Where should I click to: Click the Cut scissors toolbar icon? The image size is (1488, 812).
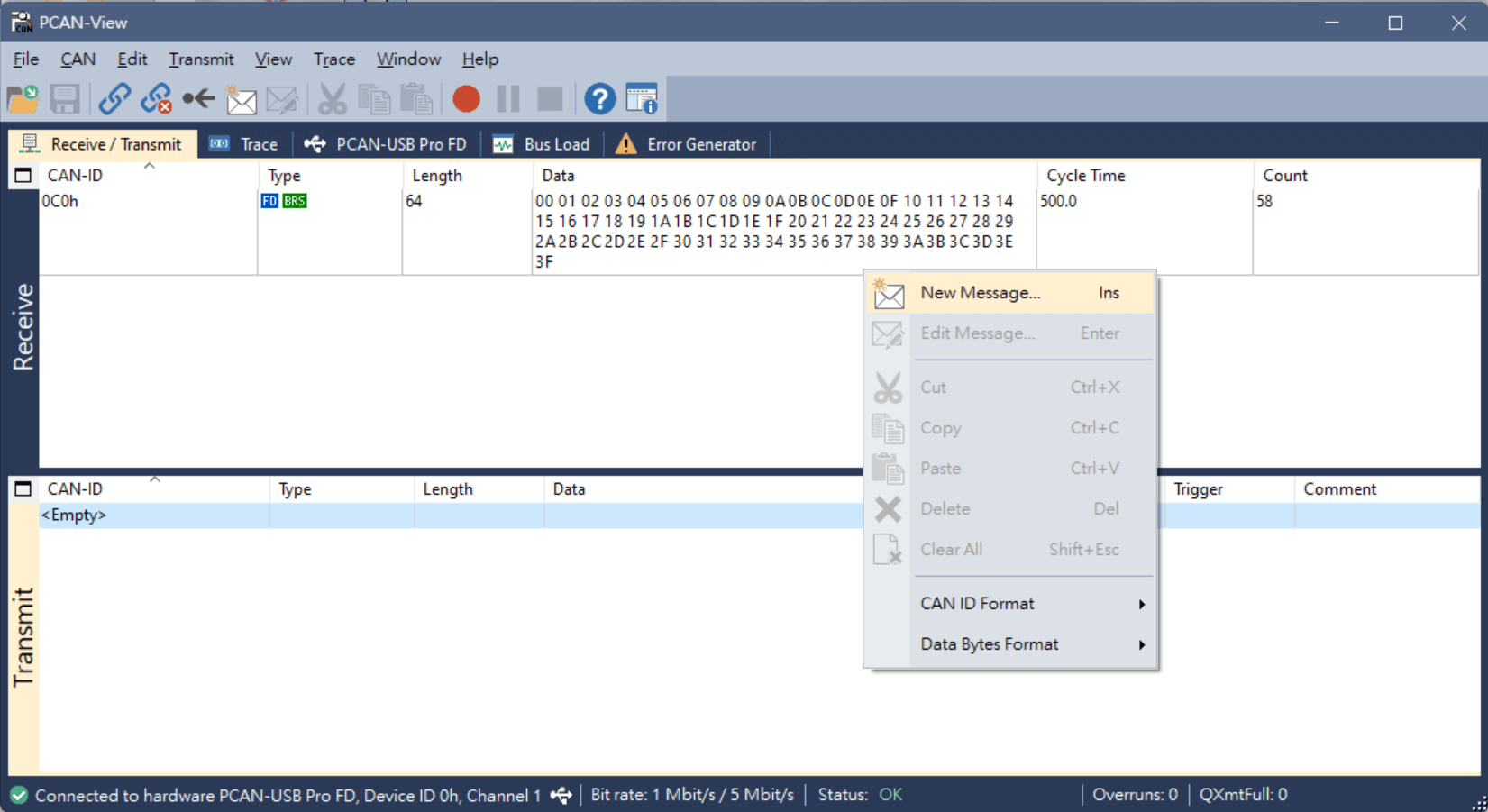tap(332, 98)
